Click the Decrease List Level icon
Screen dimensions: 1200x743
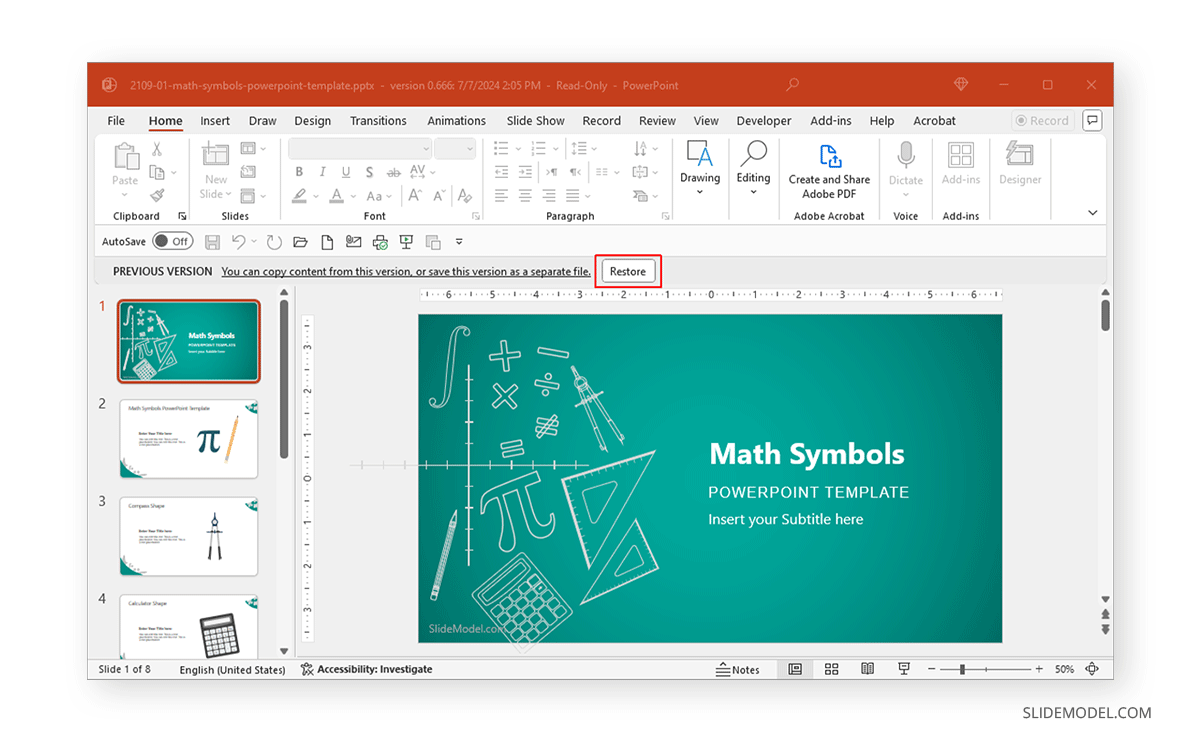click(x=502, y=172)
